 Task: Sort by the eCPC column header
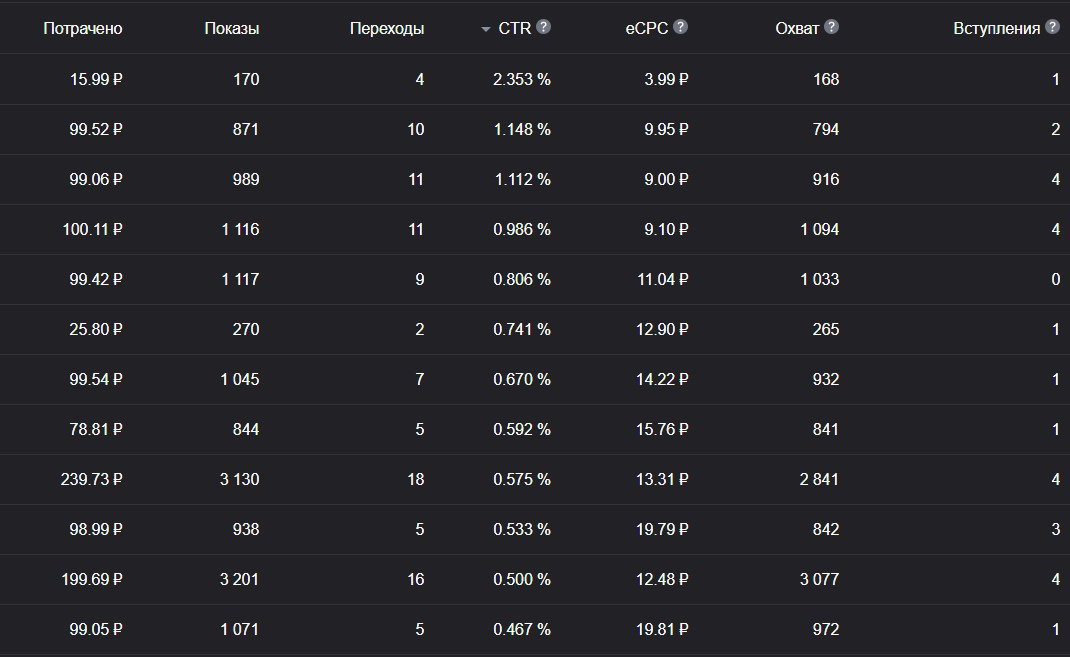[647, 29]
